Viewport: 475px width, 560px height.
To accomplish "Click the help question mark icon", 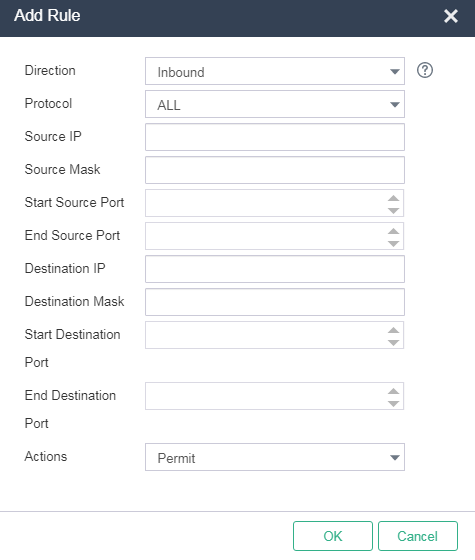I will point(425,70).
